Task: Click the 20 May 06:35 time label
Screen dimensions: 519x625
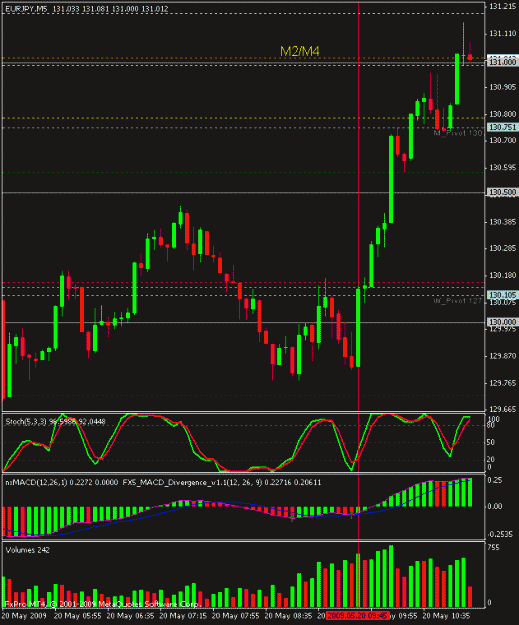Action: tap(130, 616)
